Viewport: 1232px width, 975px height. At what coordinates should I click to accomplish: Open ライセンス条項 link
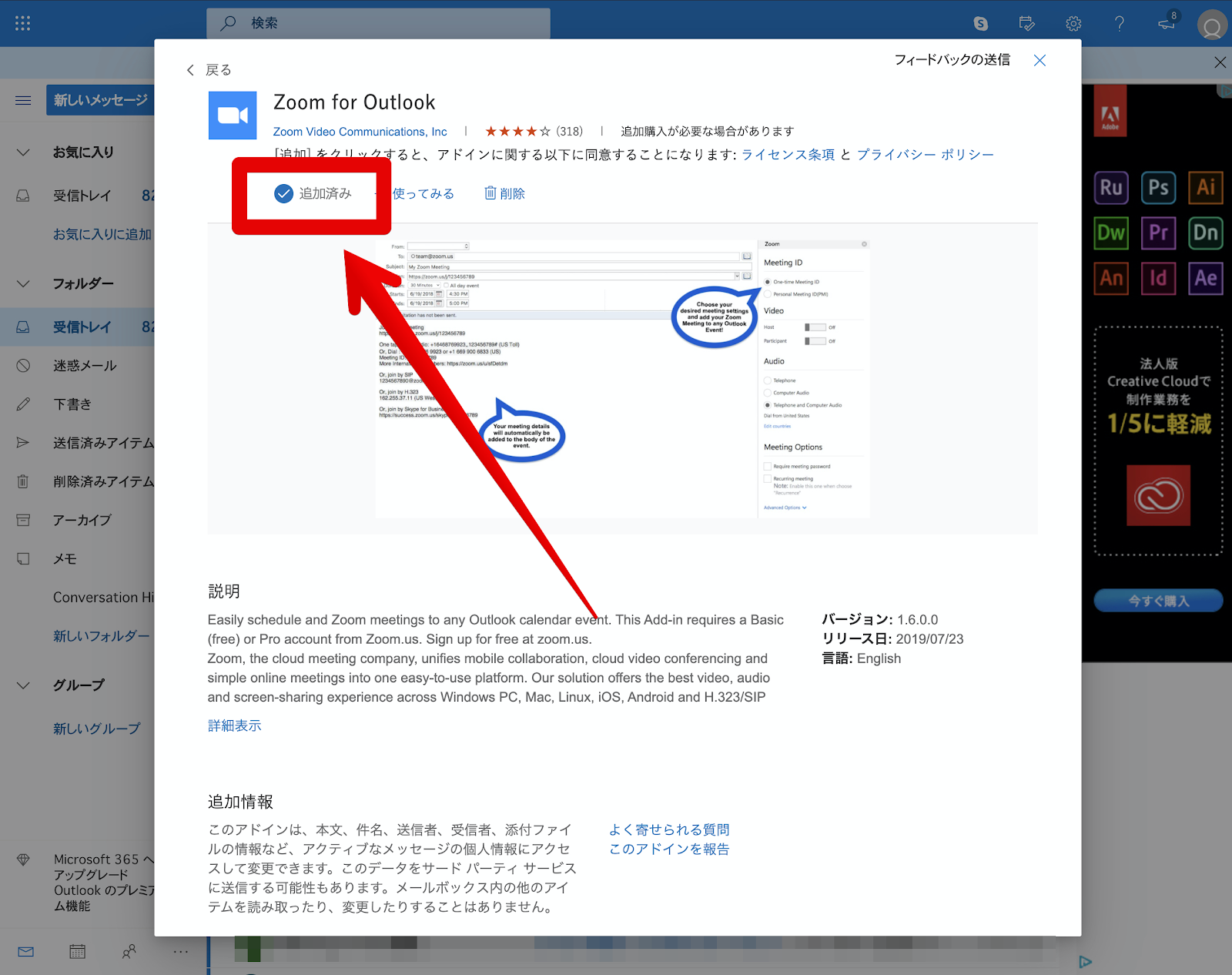[x=788, y=155]
